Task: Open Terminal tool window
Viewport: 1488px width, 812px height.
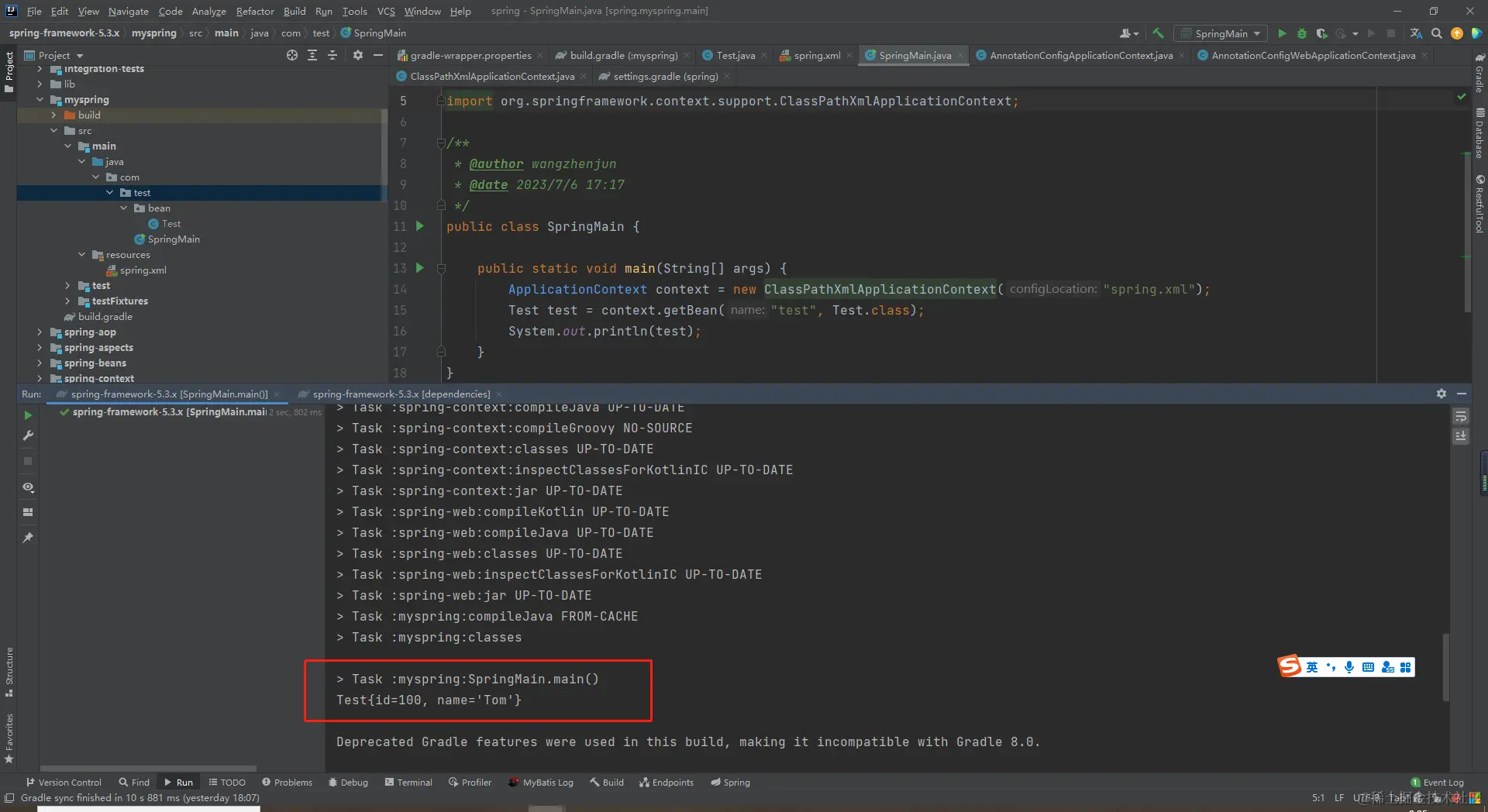Action: (408, 782)
